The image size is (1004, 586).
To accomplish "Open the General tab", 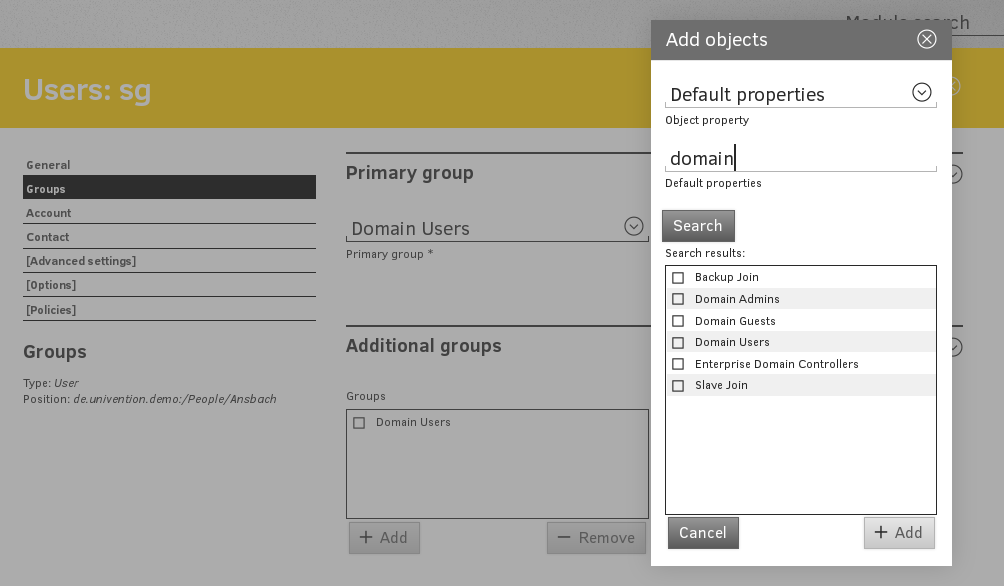I will coord(48,165).
